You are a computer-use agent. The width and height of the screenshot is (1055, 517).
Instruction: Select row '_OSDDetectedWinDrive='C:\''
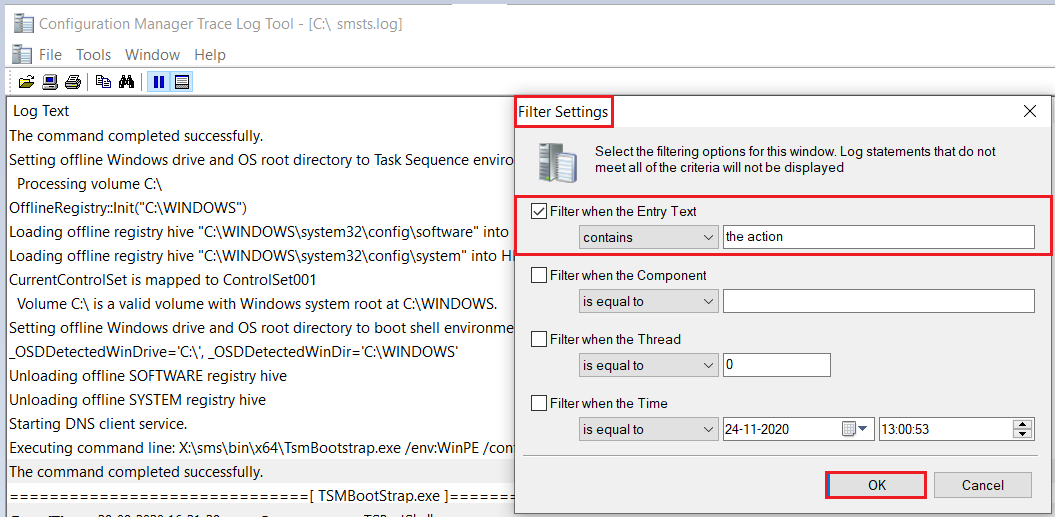point(260,351)
